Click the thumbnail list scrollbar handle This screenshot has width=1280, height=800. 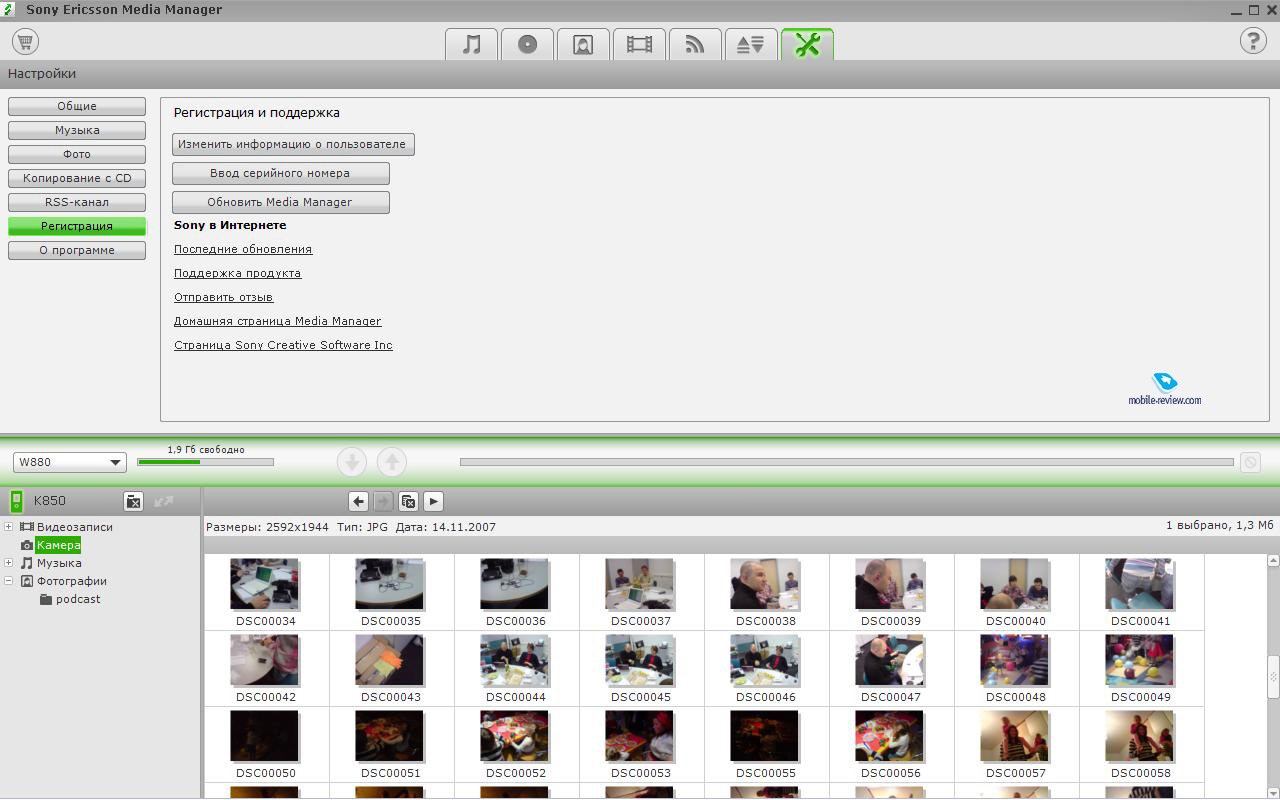click(1273, 677)
